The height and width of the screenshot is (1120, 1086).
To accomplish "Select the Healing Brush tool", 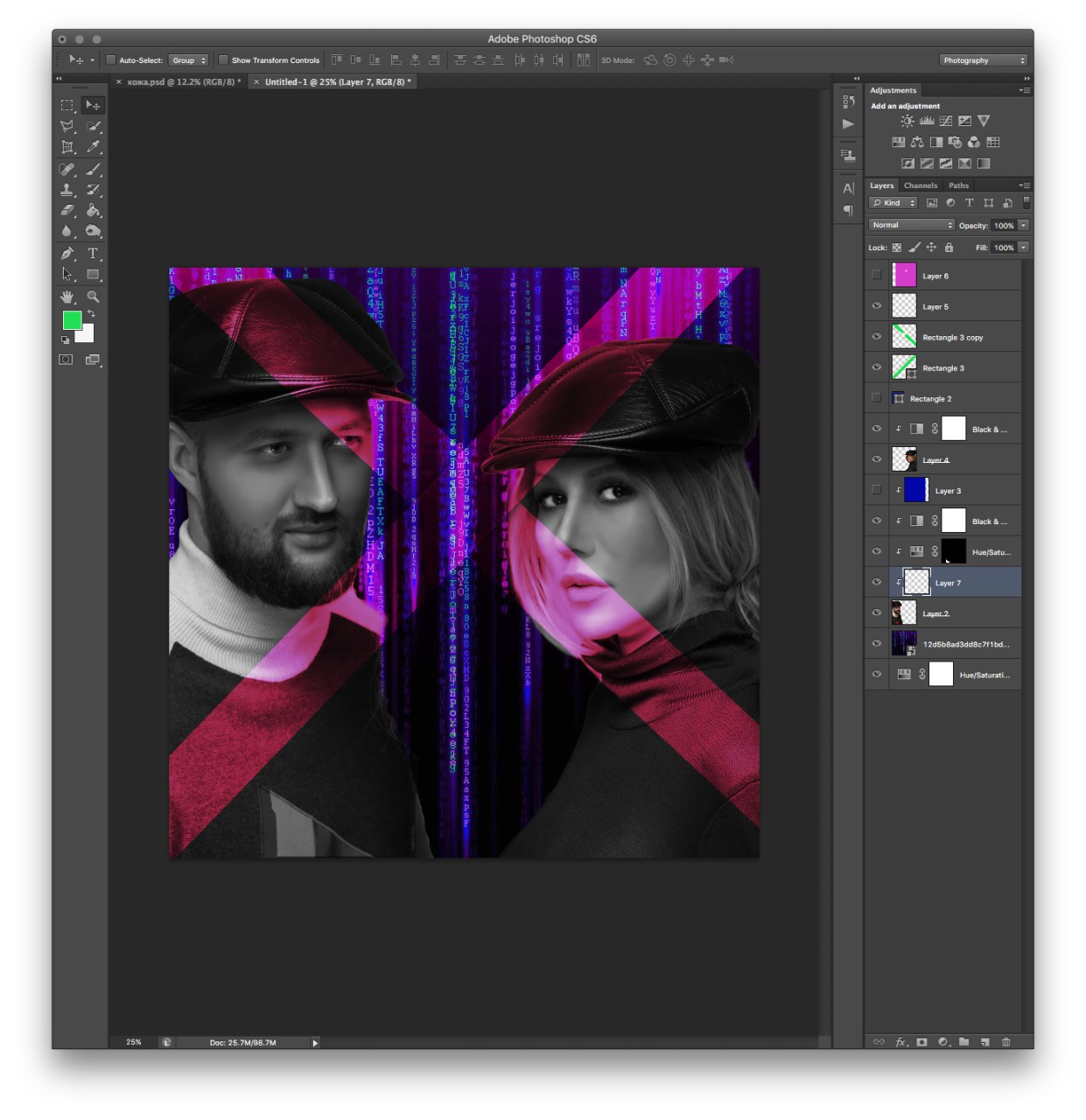I will coord(67,169).
